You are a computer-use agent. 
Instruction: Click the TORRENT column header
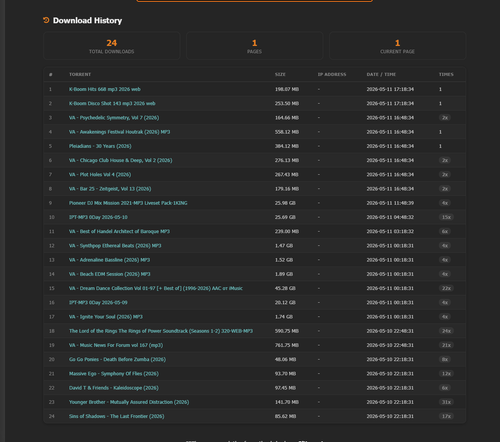[x=80, y=74]
